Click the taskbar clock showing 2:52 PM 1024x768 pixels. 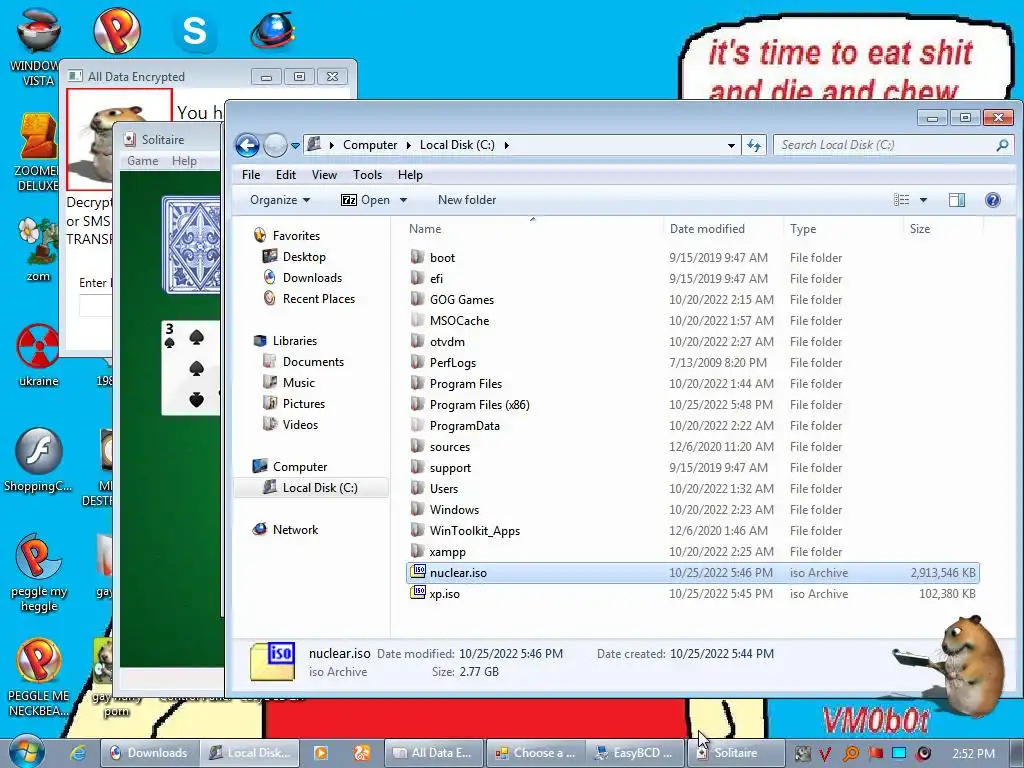tap(973, 753)
